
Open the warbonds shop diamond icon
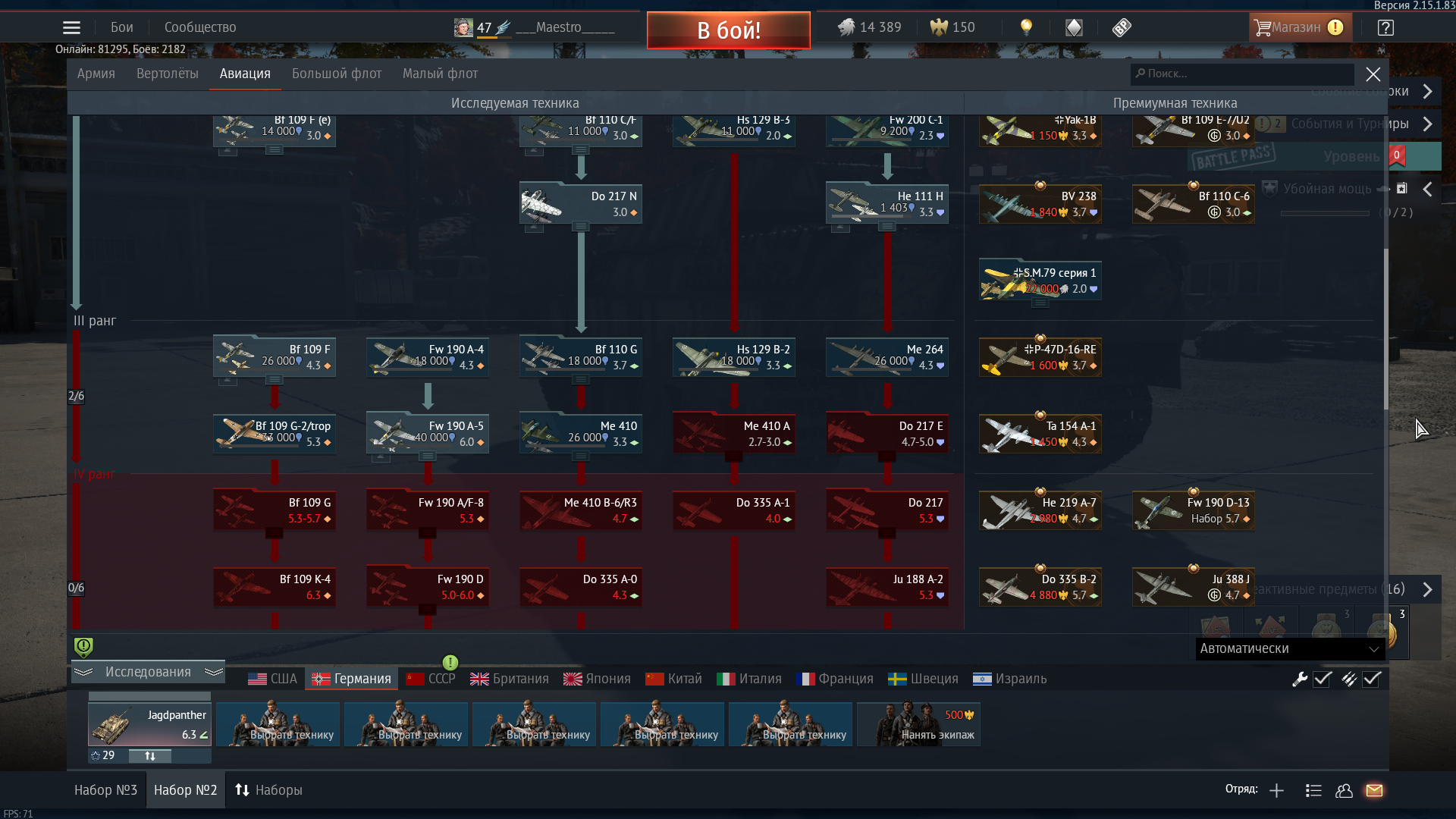point(1074,27)
